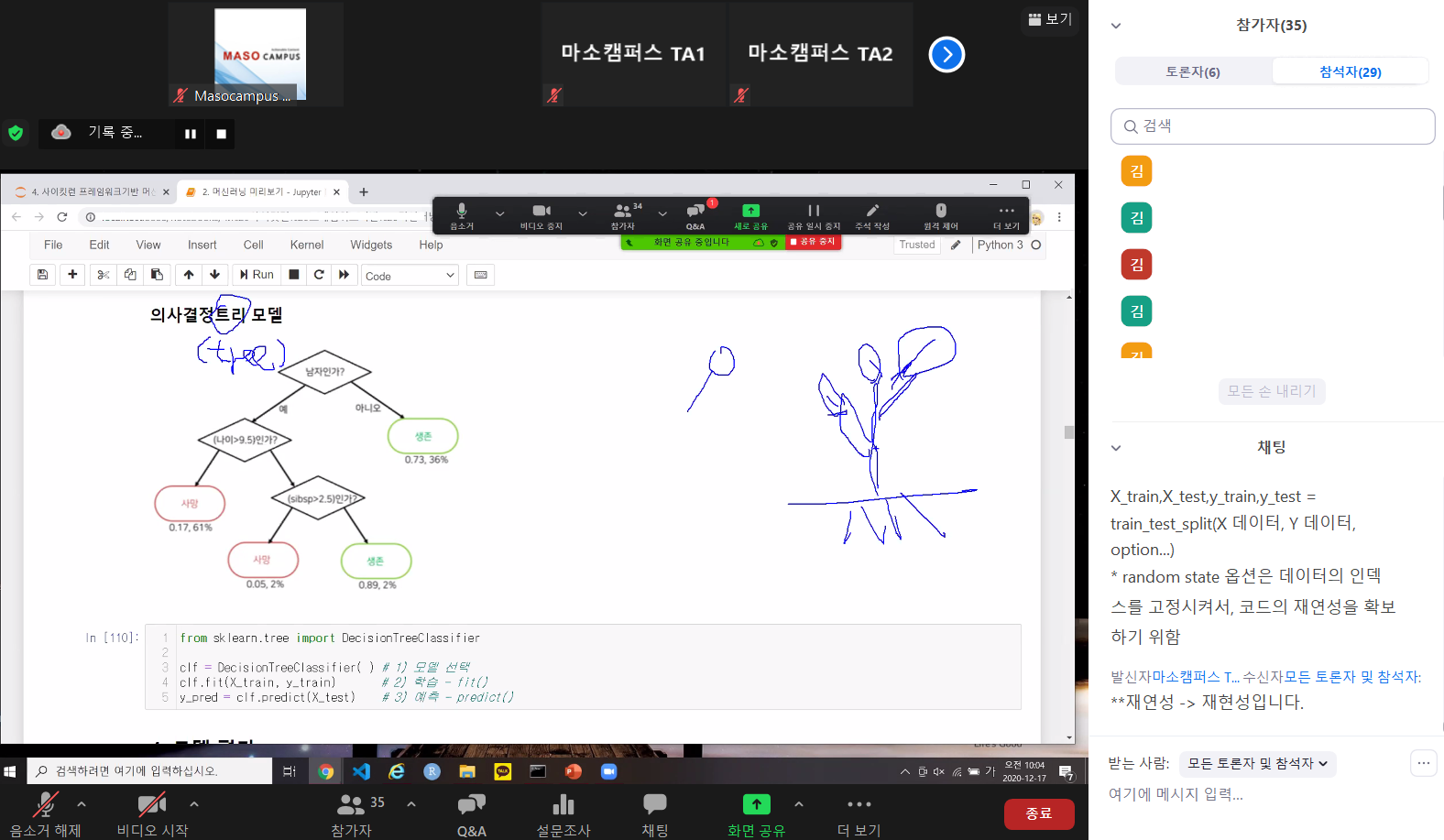1444x840 pixels.
Task: Open the Q&A icon in the floating Zoom toolbar
Action: (695, 216)
